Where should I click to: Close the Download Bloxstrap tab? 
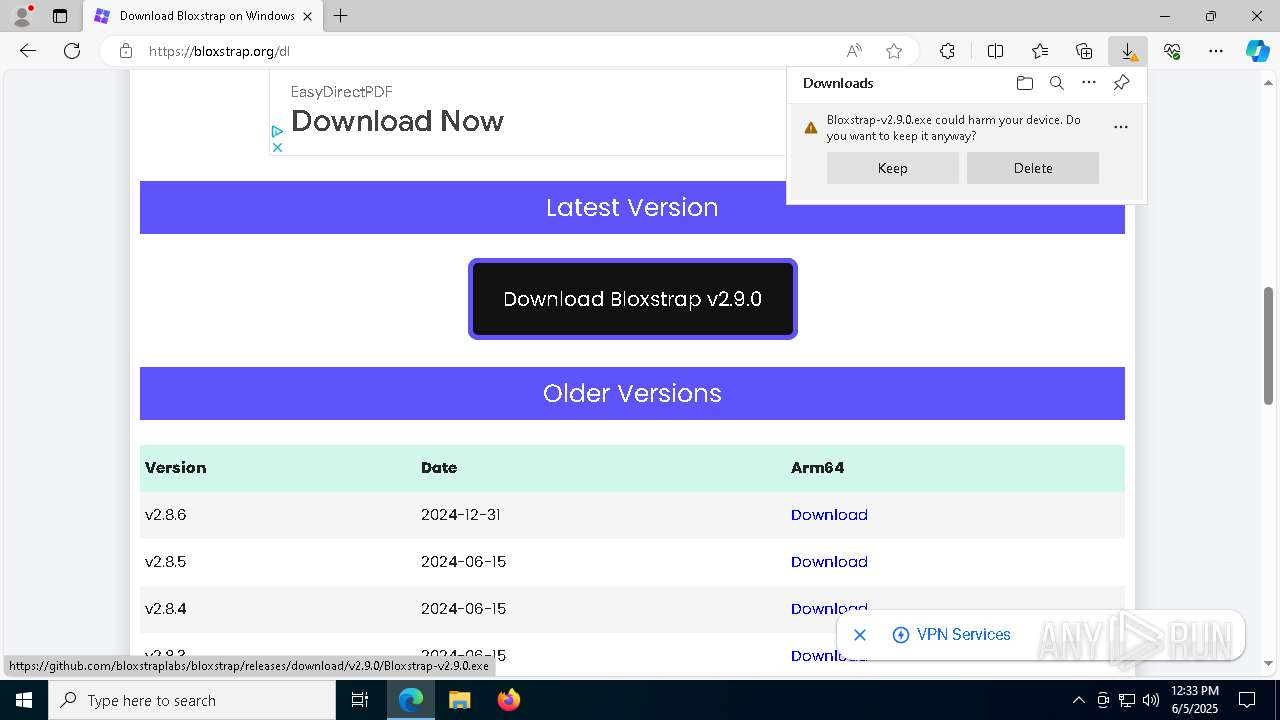pyautogui.click(x=308, y=16)
